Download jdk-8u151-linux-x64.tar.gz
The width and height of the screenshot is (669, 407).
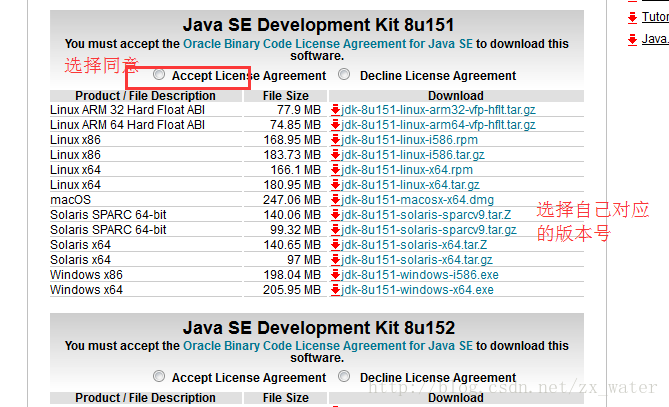(410, 185)
